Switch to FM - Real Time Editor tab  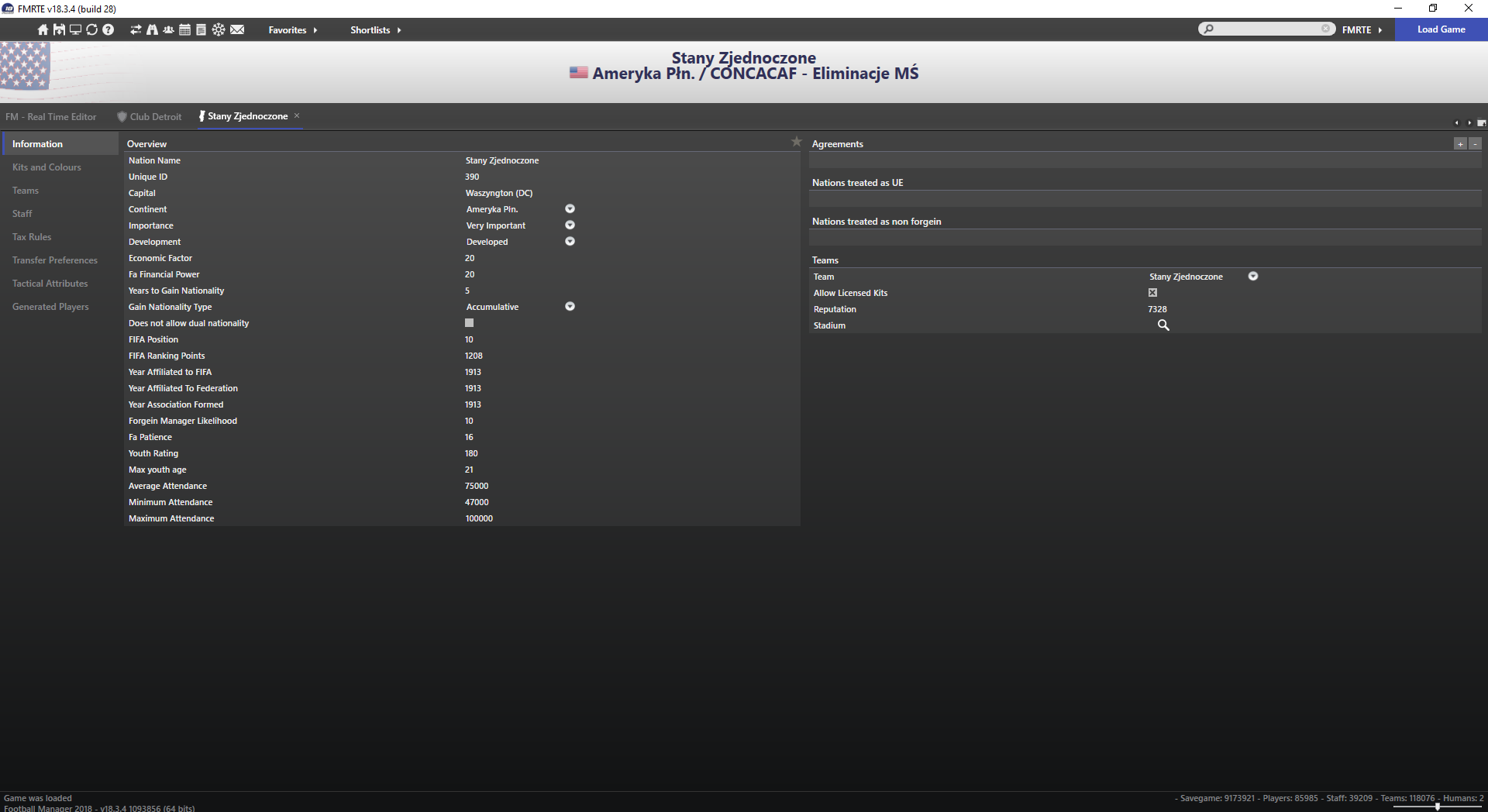[51, 117]
